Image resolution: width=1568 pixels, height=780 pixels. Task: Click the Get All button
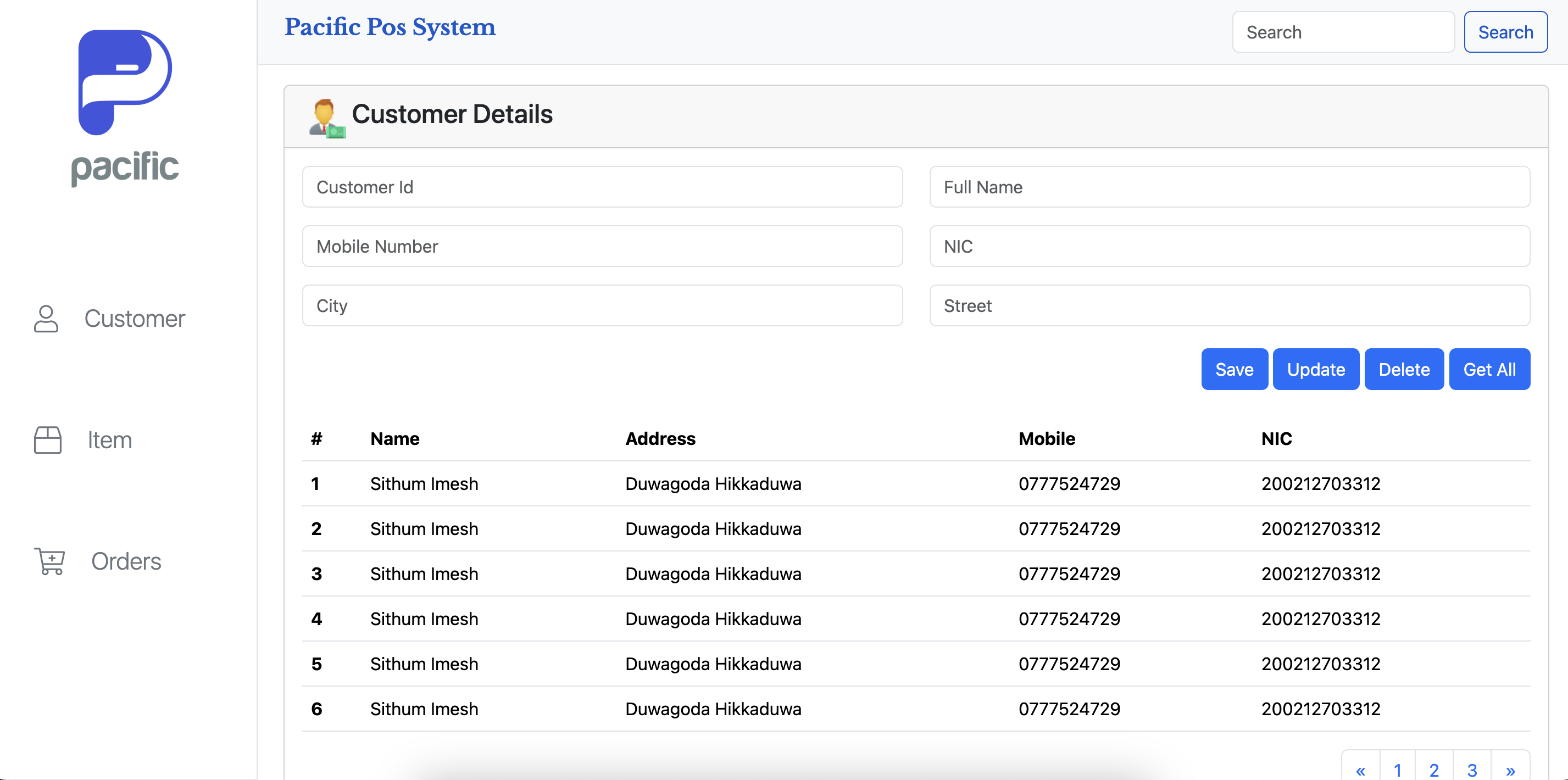tap(1489, 369)
